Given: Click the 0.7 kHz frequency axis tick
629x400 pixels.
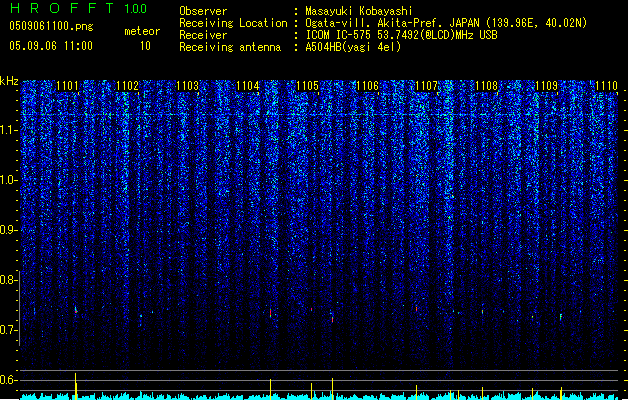Looking at the screenshot, I should click(9, 330).
